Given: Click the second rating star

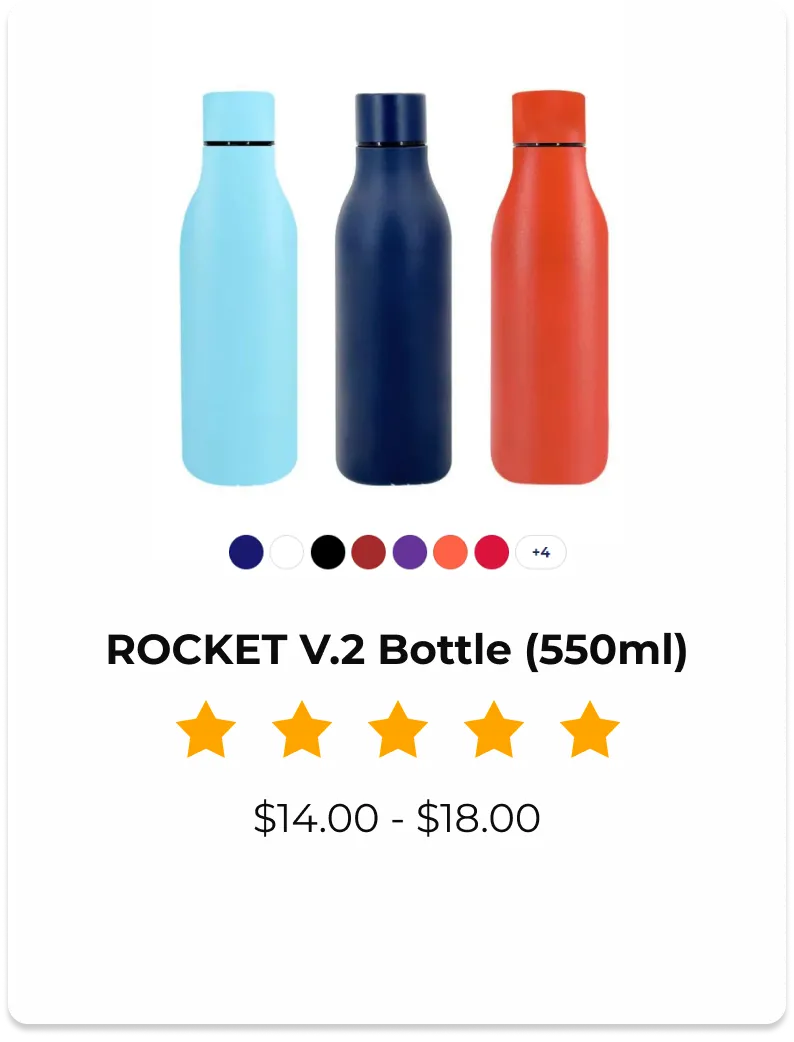Looking at the screenshot, I should (x=302, y=730).
